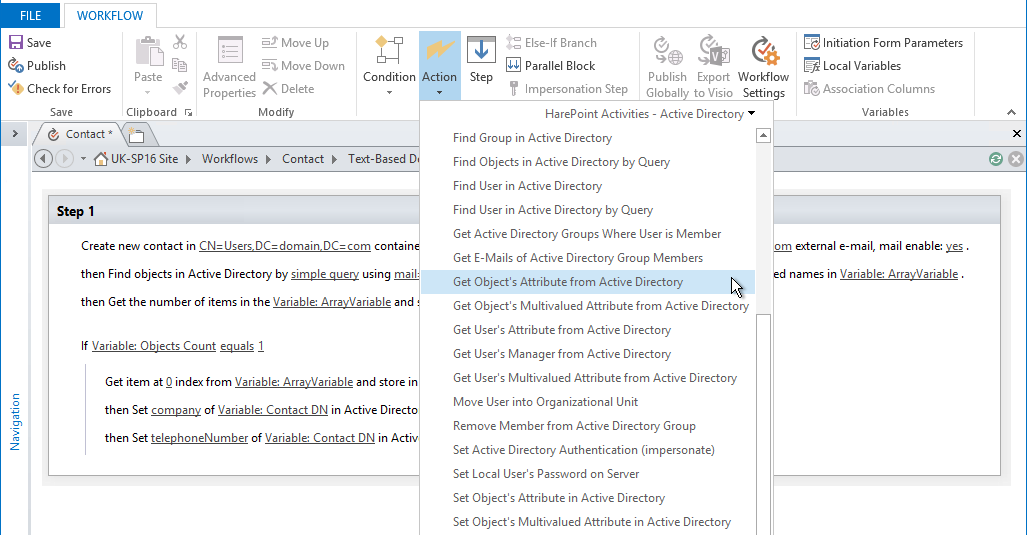The height and width of the screenshot is (535, 1027).
Task: Click Association Columns
Action: click(869, 88)
